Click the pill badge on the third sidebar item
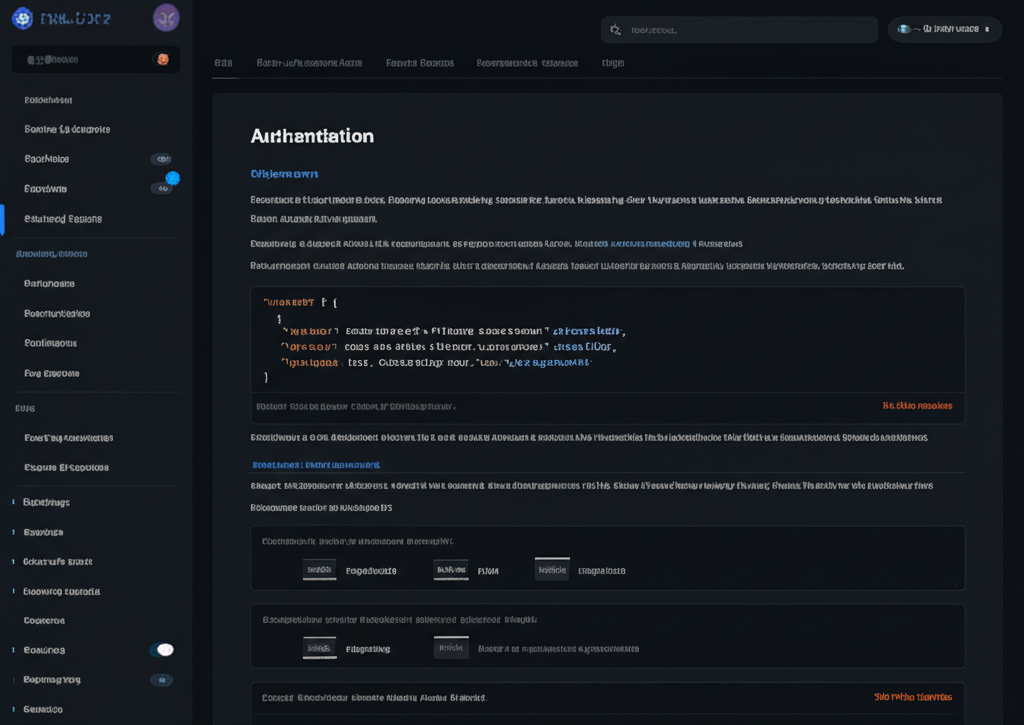 pos(161,159)
